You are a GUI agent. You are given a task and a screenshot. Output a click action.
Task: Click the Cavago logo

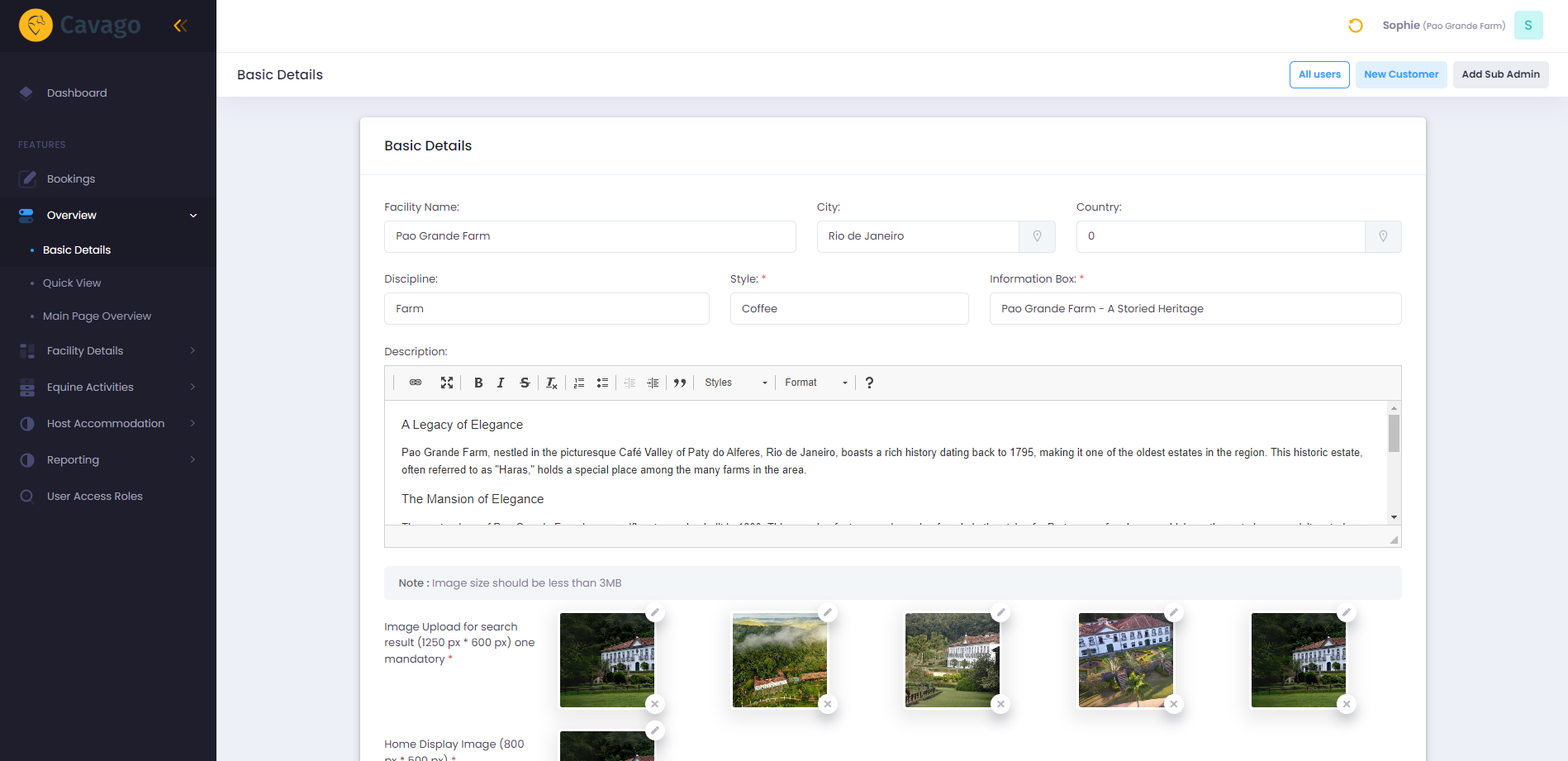(80, 26)
